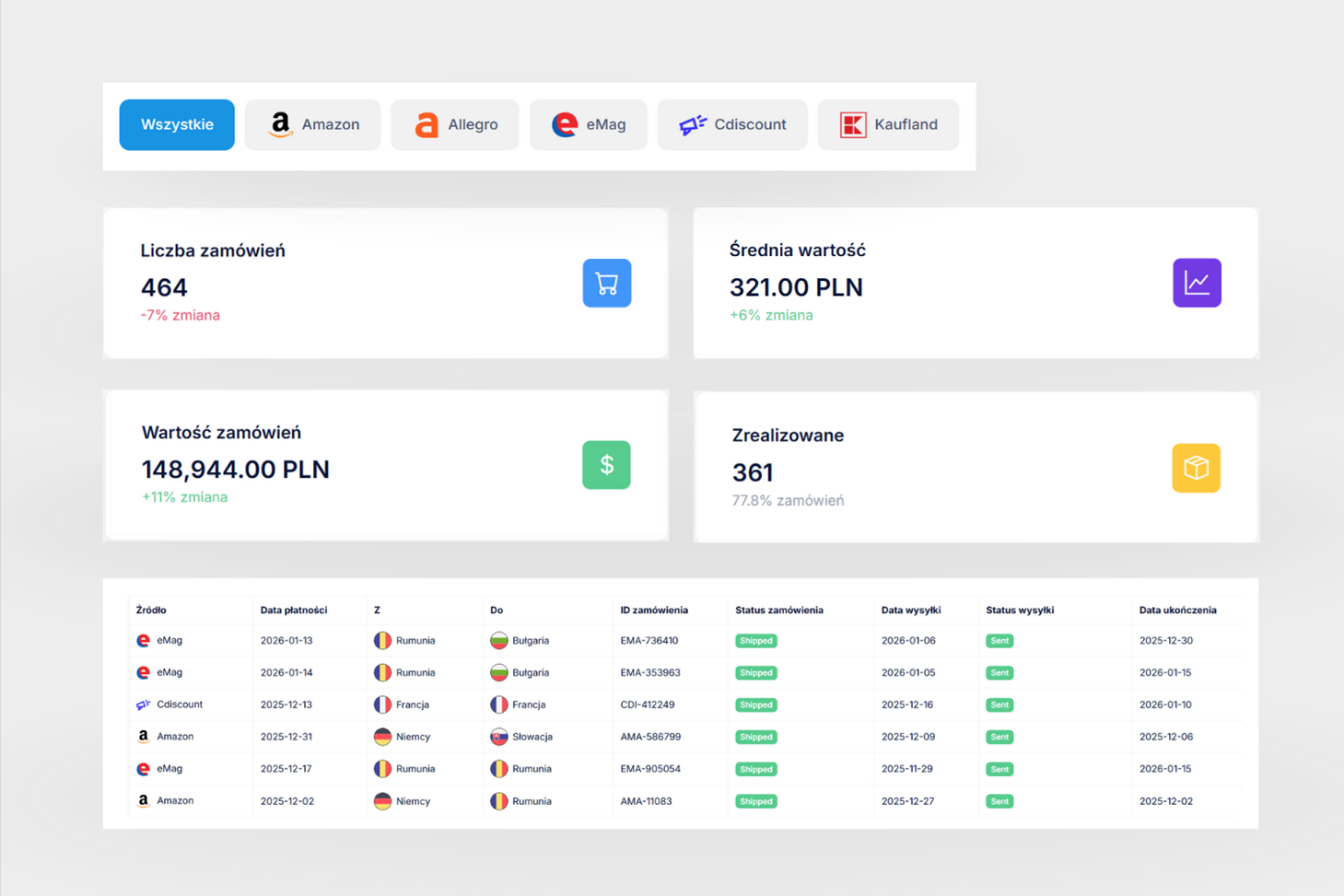1344x896 pixels.
Task: Click the Cdiscount logo in third table row
Action: (x=143, y=704)
